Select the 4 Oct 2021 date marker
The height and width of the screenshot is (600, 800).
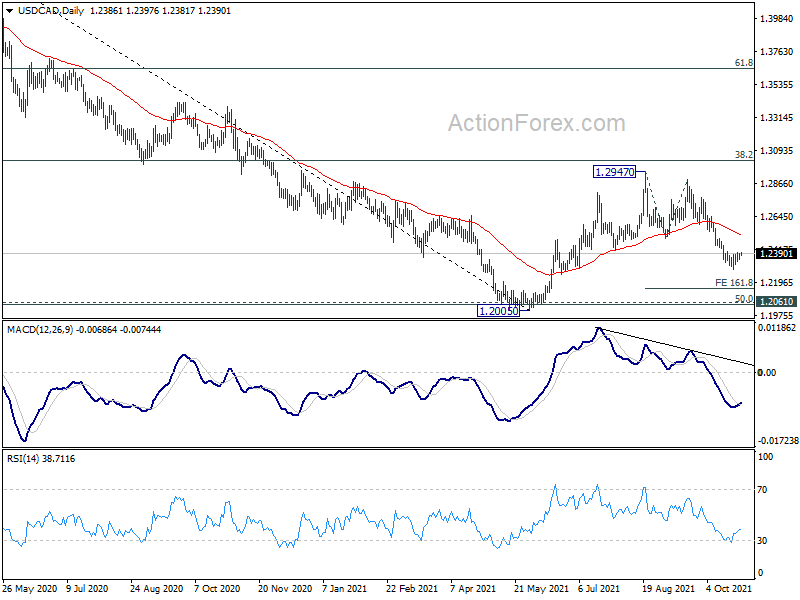tap(730, 590)
